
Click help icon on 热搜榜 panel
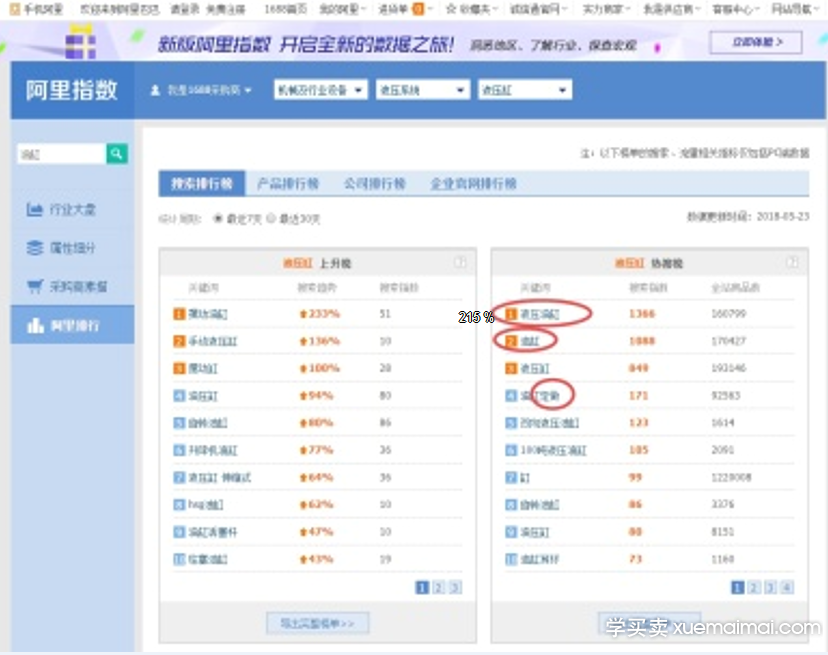pyautogui.click(x=792, y=263)
